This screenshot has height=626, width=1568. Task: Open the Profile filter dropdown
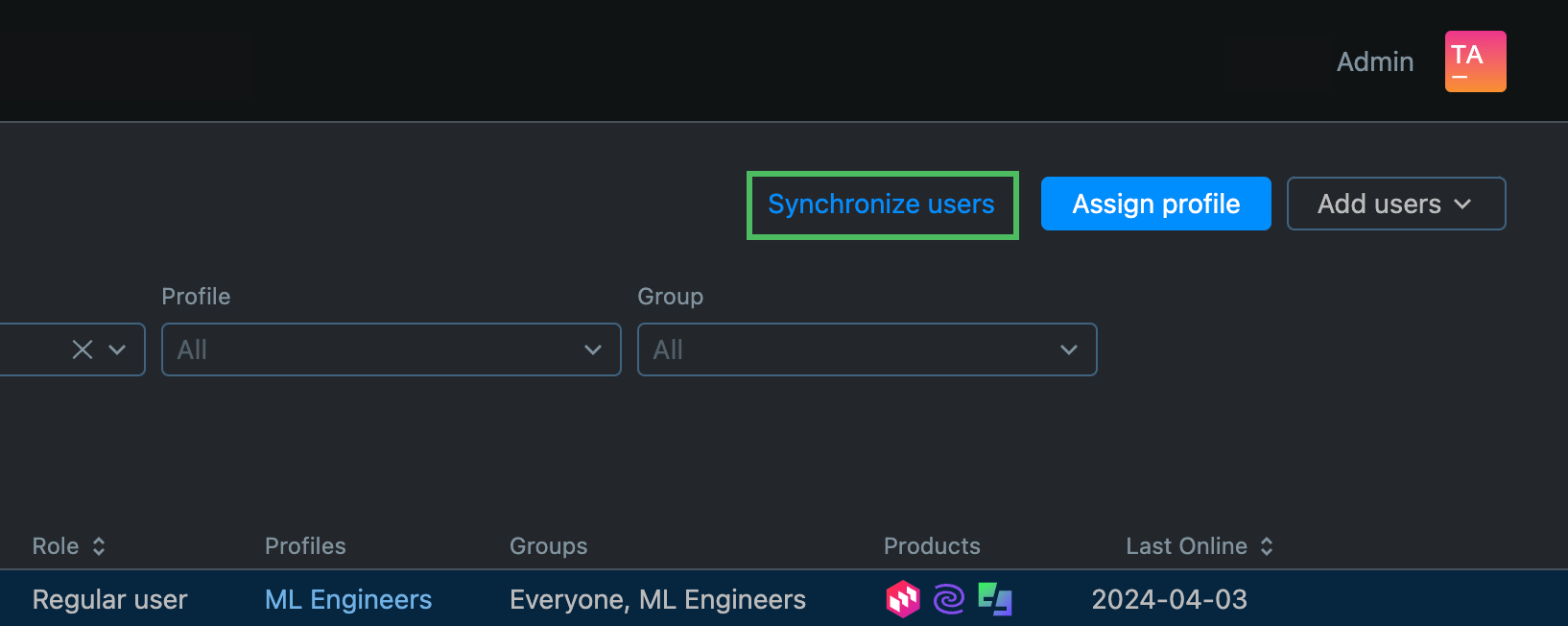point(391,349)
